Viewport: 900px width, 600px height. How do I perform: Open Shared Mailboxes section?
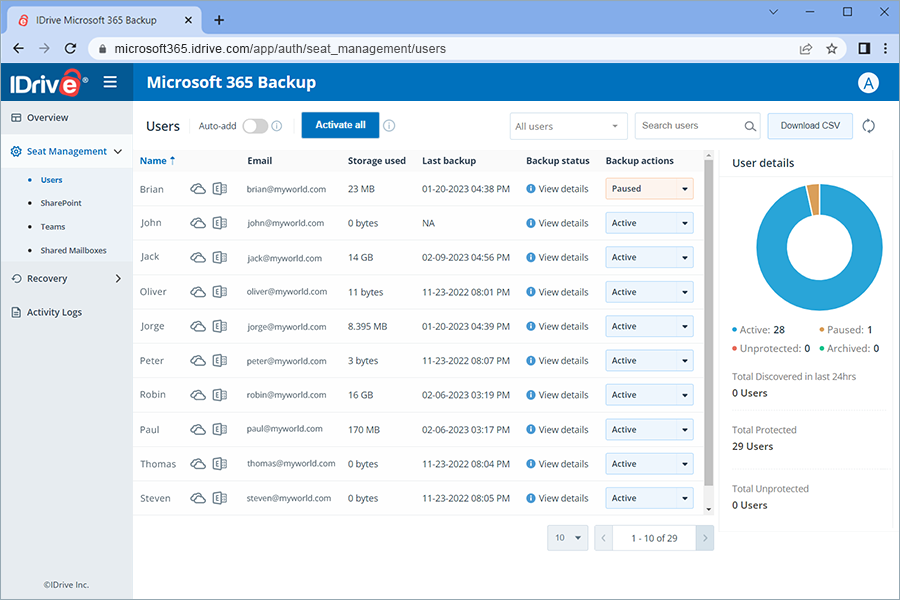click(x=73, y=250)
